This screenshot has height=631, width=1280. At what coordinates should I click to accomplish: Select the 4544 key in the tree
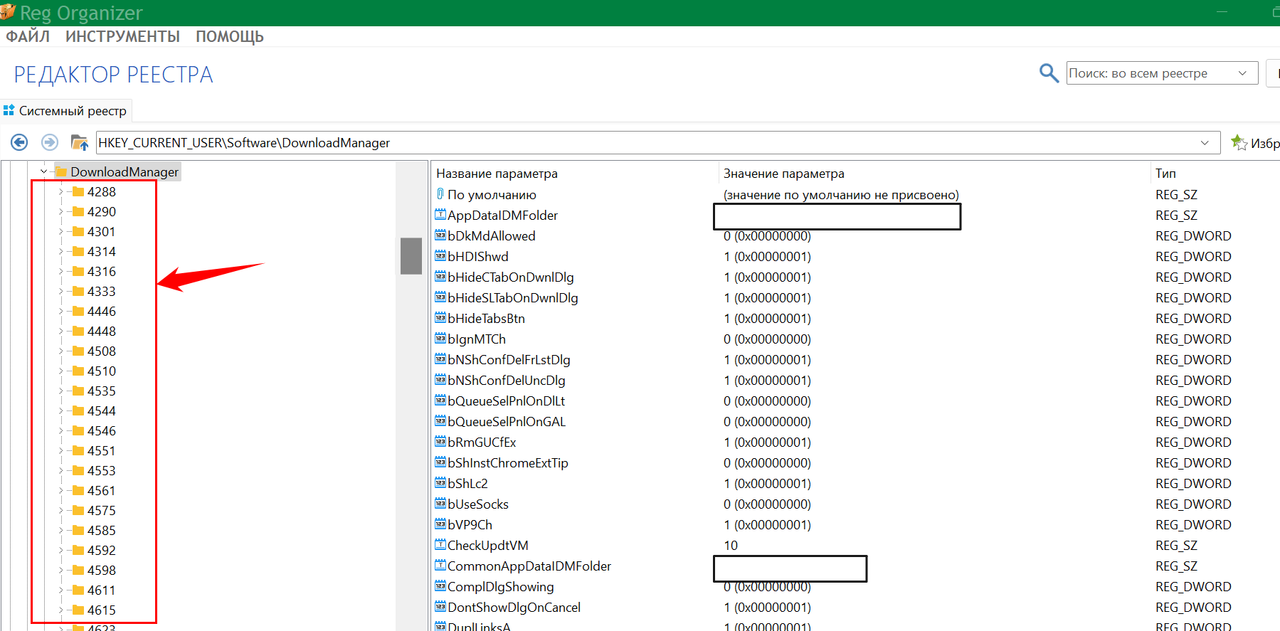[x=101, y=411]
